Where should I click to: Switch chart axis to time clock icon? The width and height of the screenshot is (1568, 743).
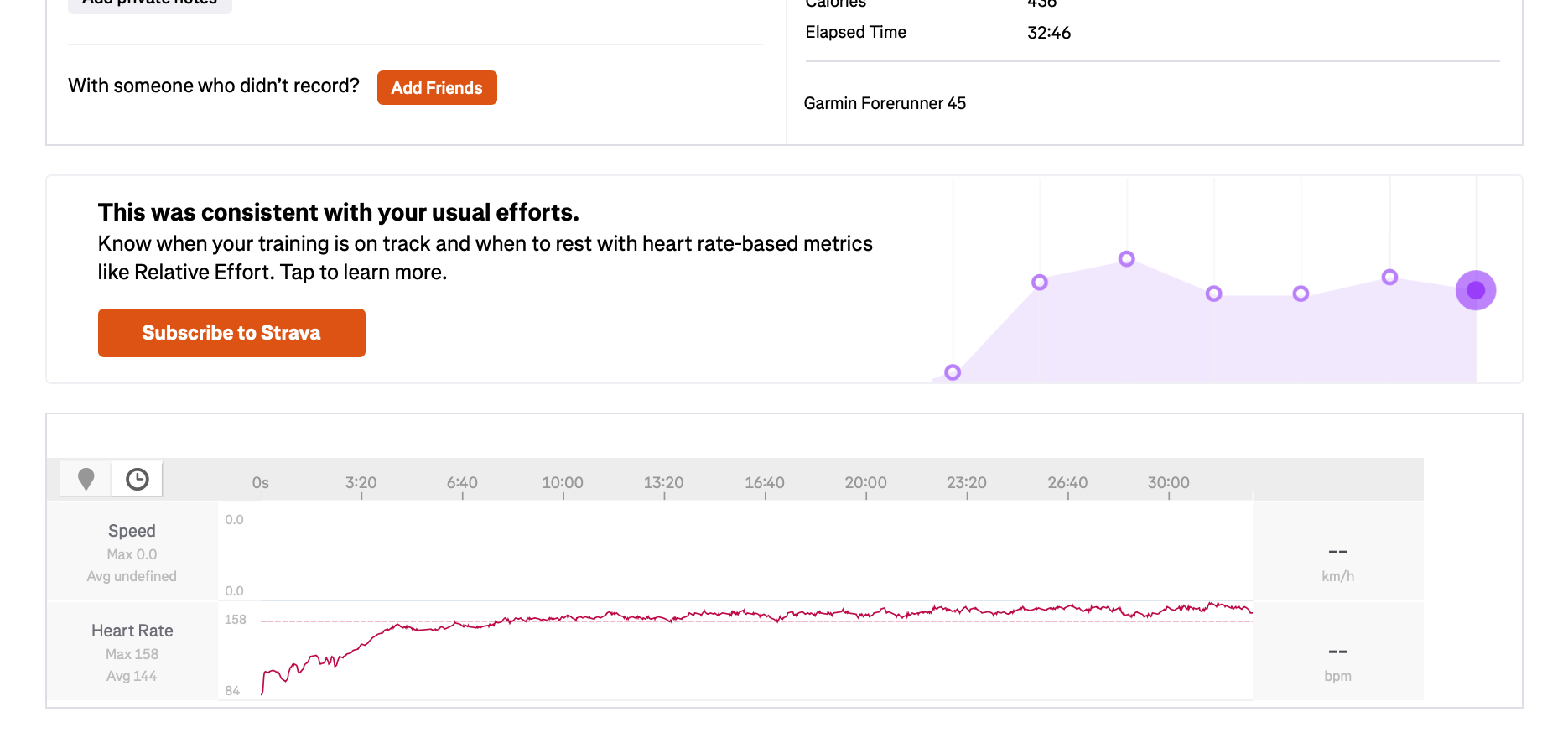coord(138,479)
